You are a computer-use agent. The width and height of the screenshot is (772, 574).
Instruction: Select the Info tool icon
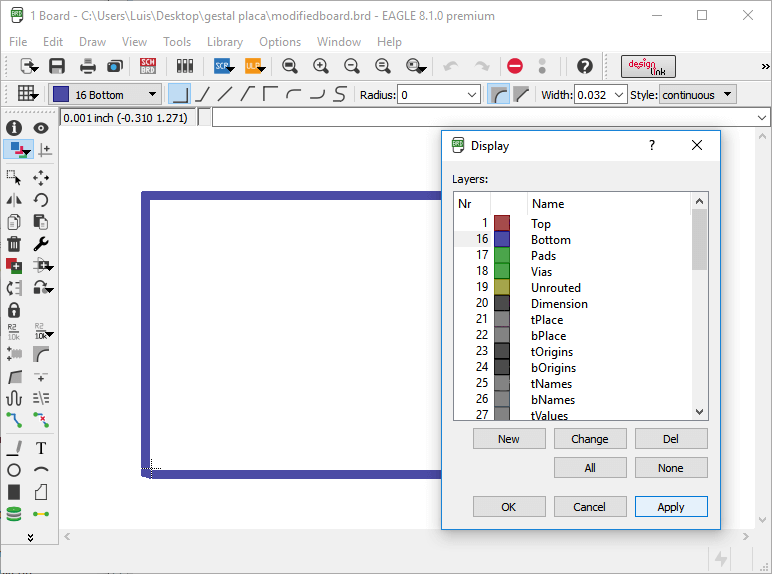coord(14,128)
